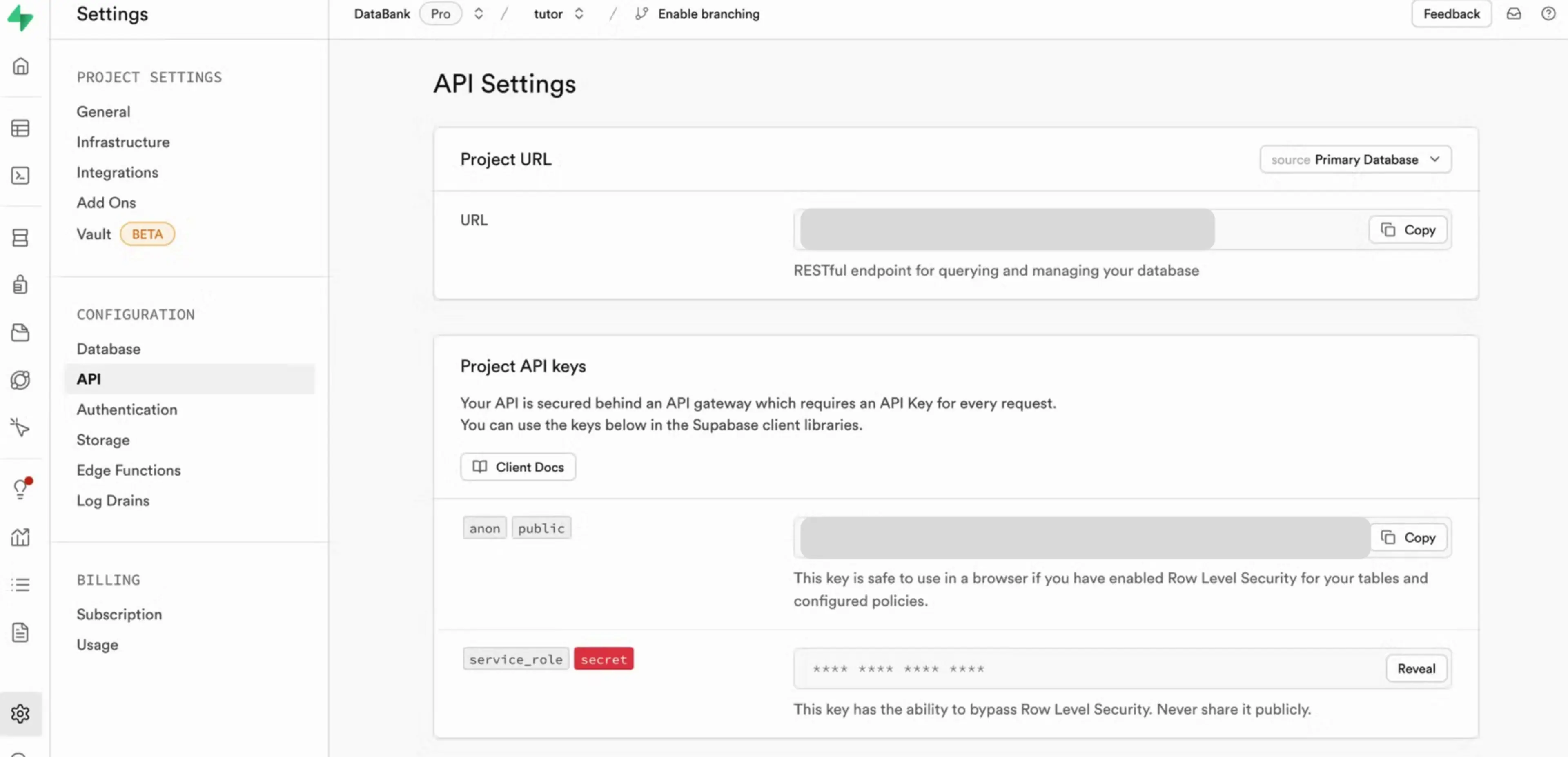Navigate to Authentication configuration
Screen dimensions: 1568x757
(127, 409)
